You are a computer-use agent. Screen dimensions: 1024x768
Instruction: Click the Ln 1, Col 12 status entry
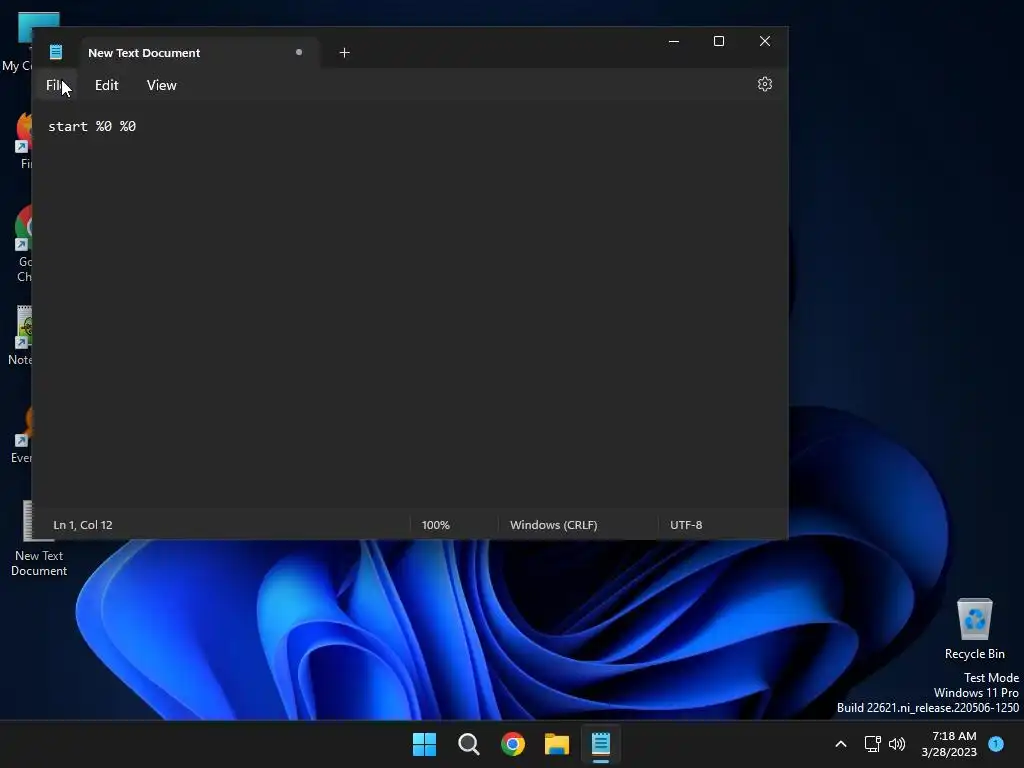[83, 525]
